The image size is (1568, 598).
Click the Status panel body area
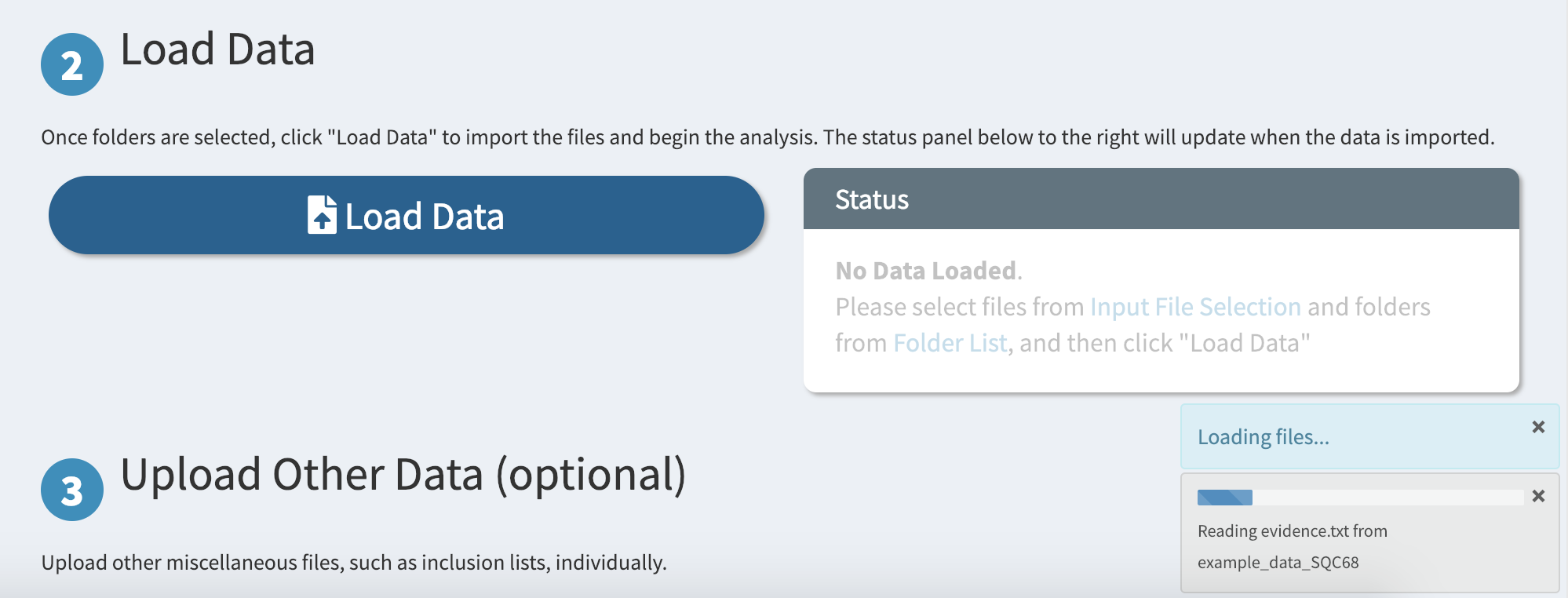1161,311
